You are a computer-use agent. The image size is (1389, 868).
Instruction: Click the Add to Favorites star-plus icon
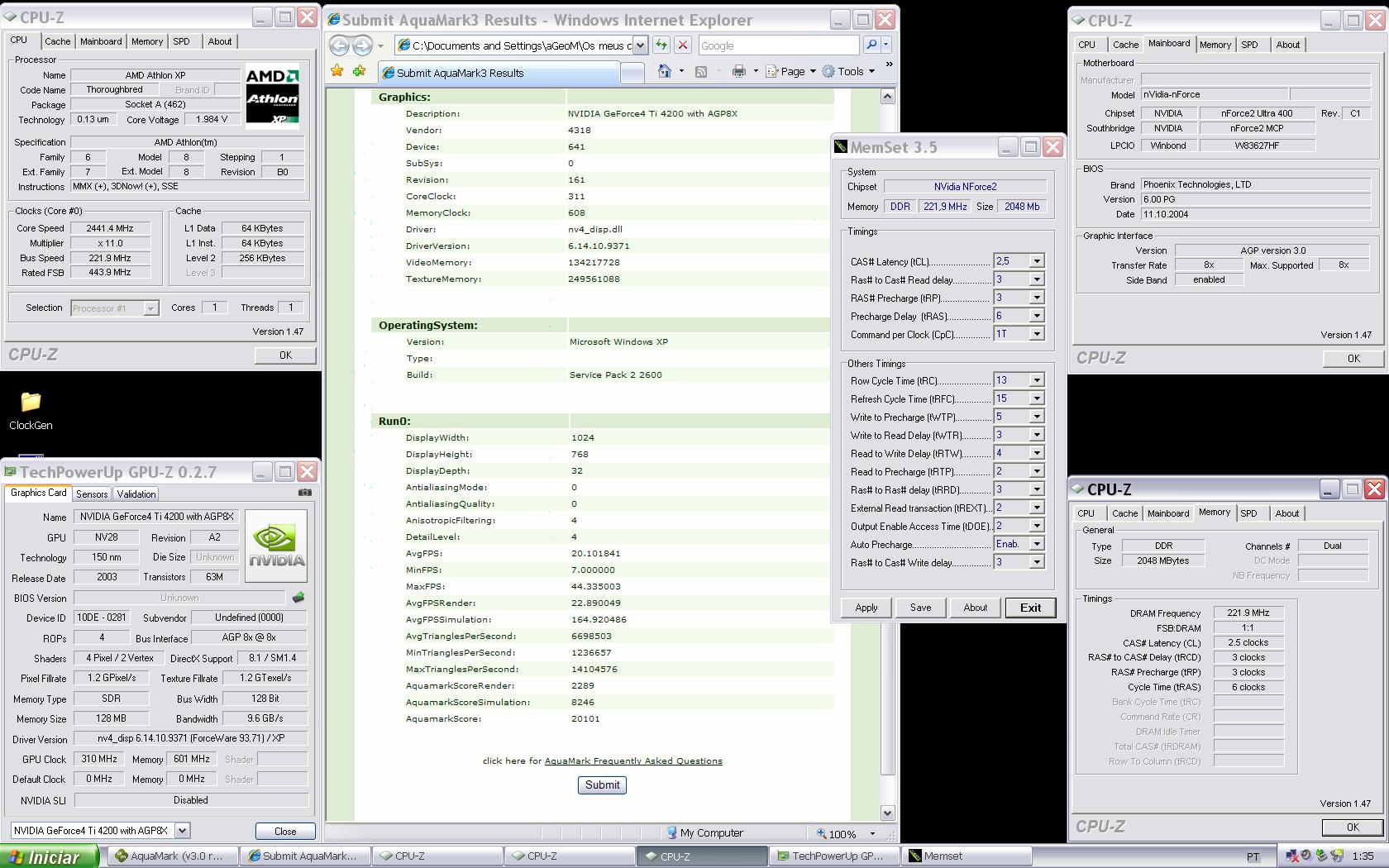tap(360, 71)
